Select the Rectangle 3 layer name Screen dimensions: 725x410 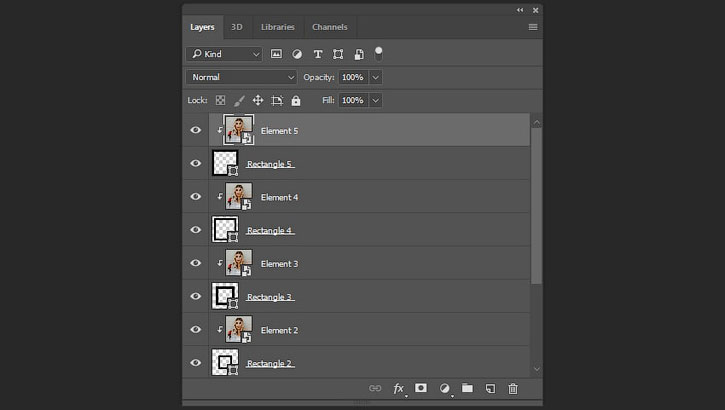270,297
